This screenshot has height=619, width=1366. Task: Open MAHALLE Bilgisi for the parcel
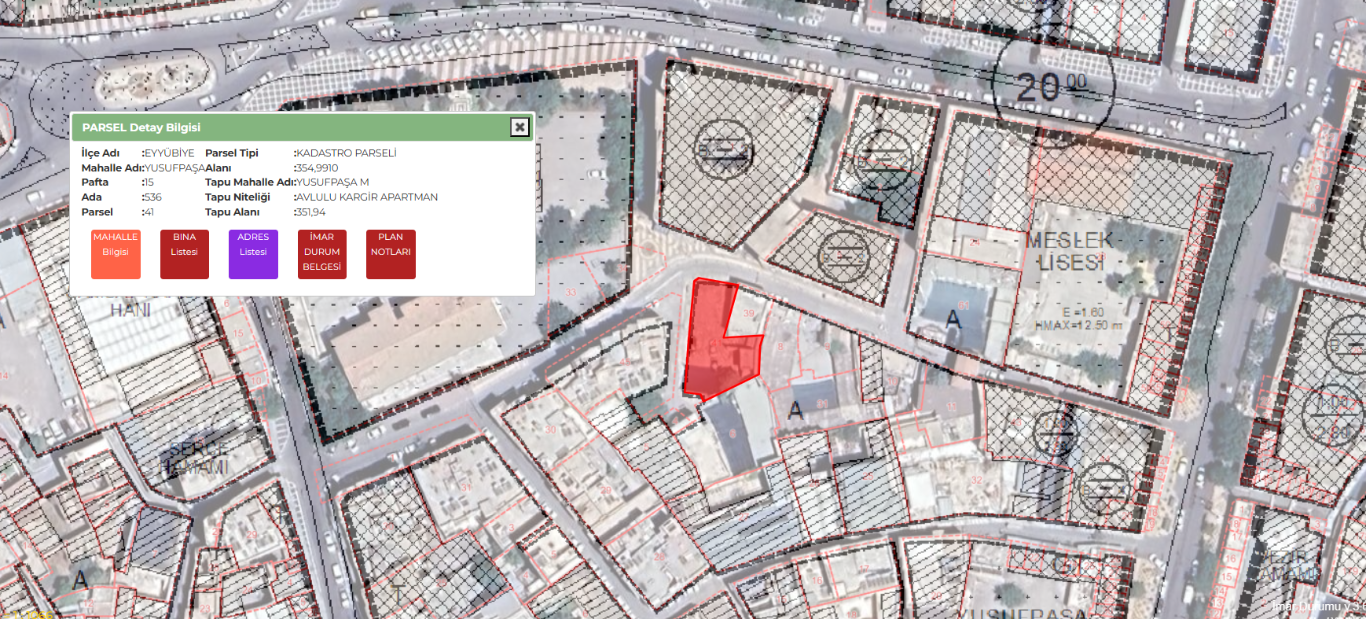click(115, 254)
